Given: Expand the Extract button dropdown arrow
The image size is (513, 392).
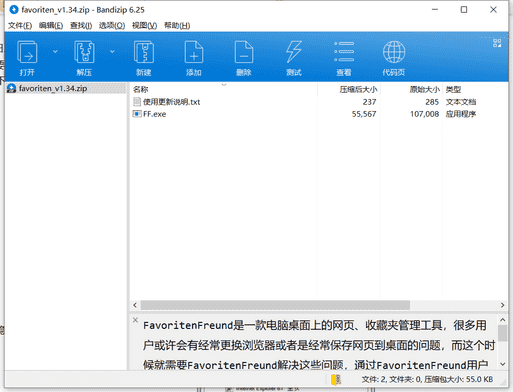Looking at the screenshot, I should pos(112,51).
